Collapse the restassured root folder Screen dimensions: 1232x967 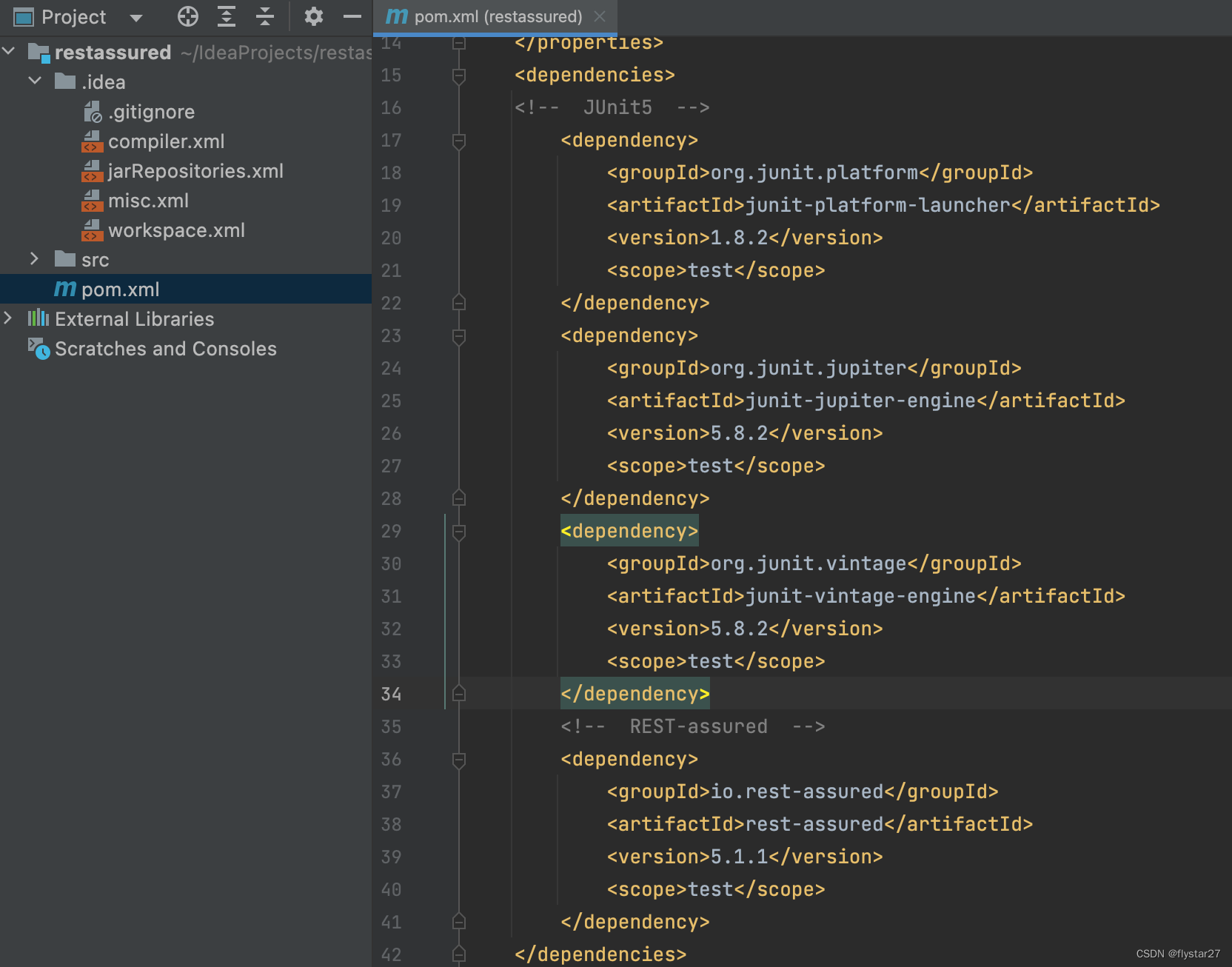(9, 51)
